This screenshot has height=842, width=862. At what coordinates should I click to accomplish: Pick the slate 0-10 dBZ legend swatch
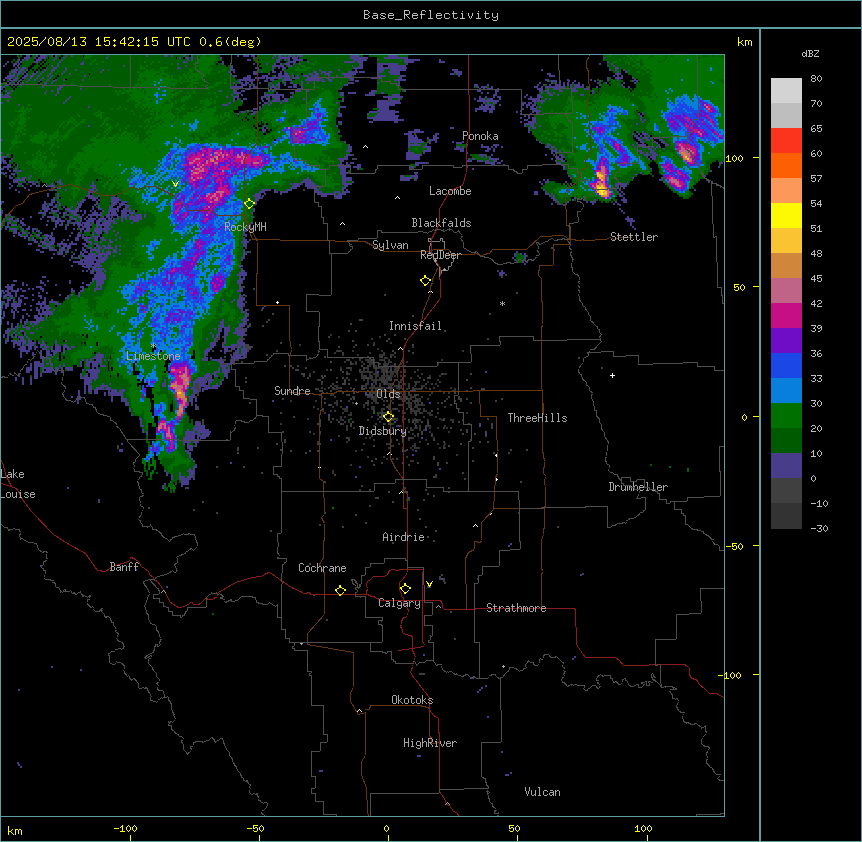(x=786, y=466)
